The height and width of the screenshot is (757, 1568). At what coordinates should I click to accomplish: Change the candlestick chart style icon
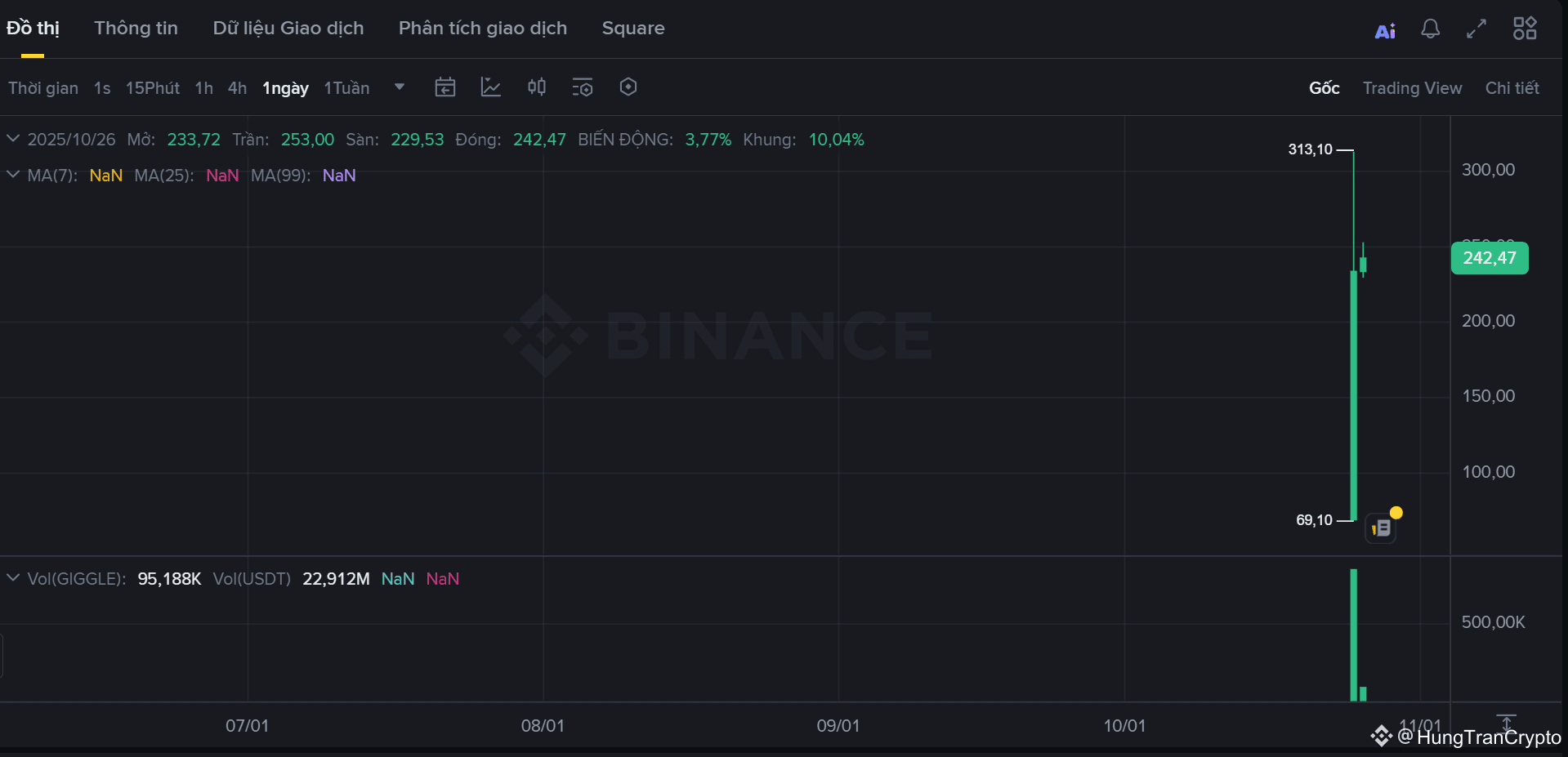click(x=537, y=87)
